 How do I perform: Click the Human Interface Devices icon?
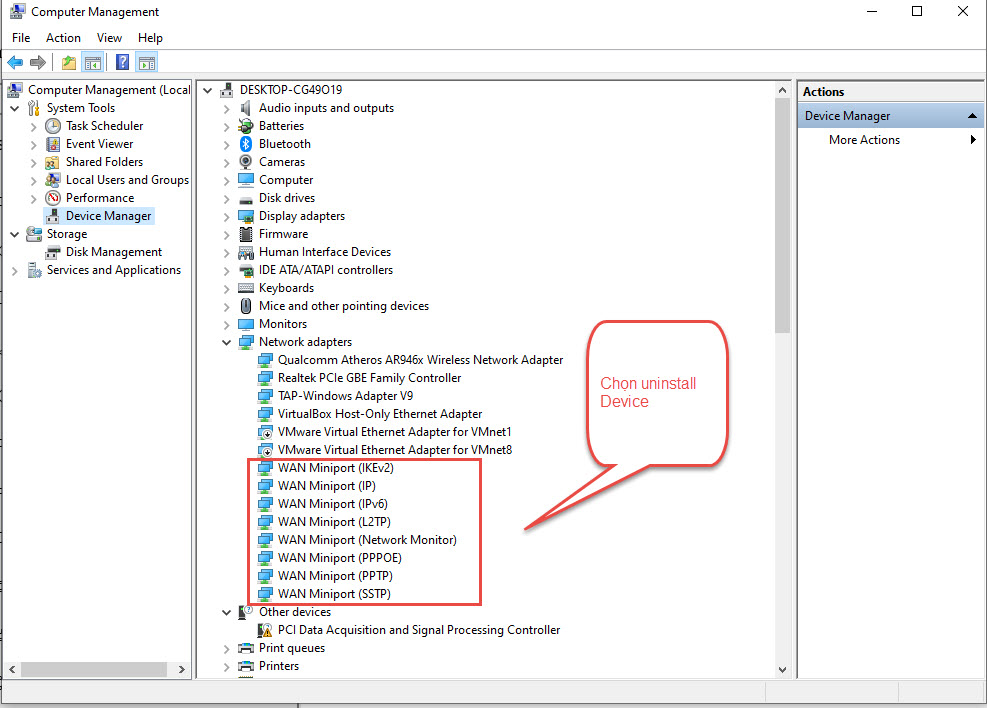coord(246,252)
